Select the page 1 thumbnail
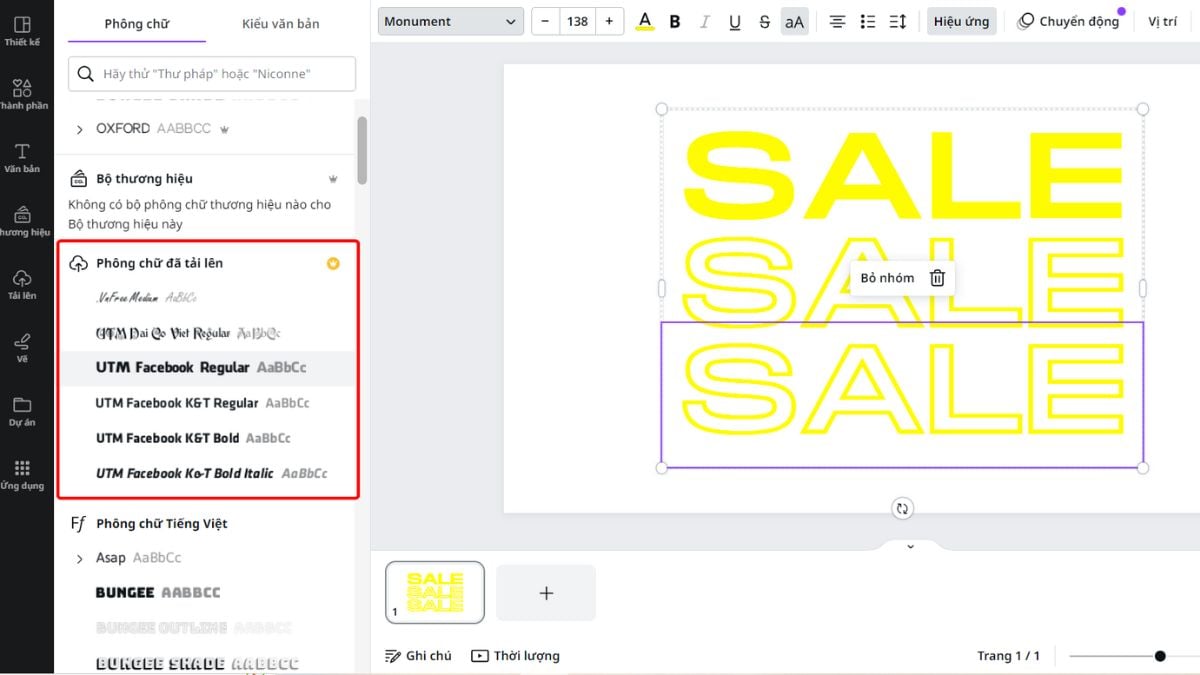1200x675 pixels. click(x=435, y=592)
